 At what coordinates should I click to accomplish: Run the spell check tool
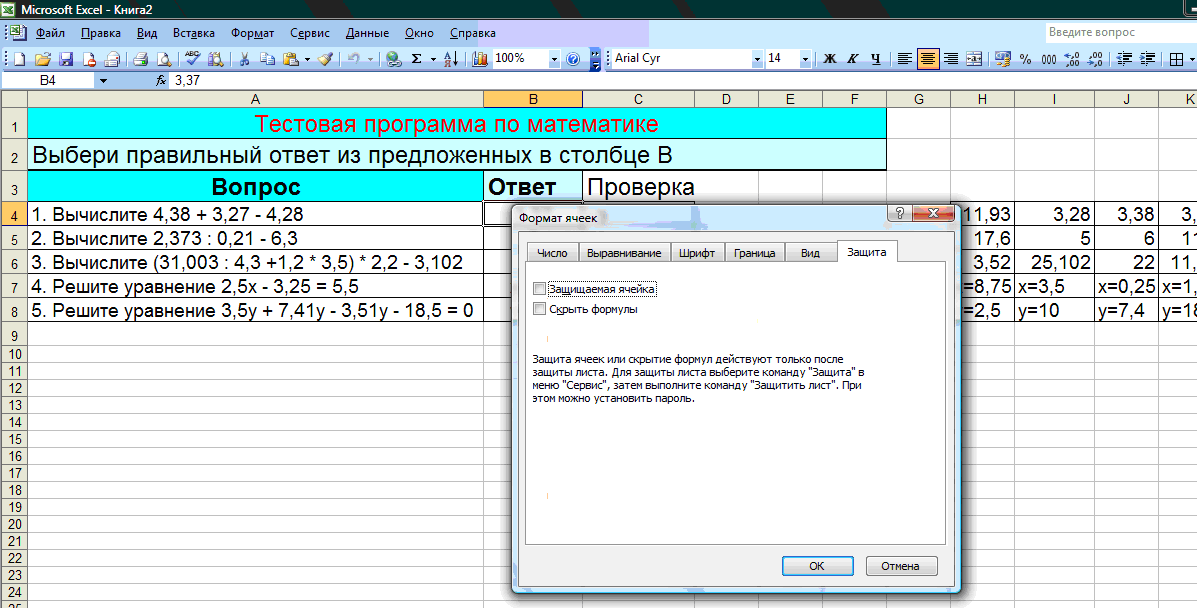coord(192,59)
